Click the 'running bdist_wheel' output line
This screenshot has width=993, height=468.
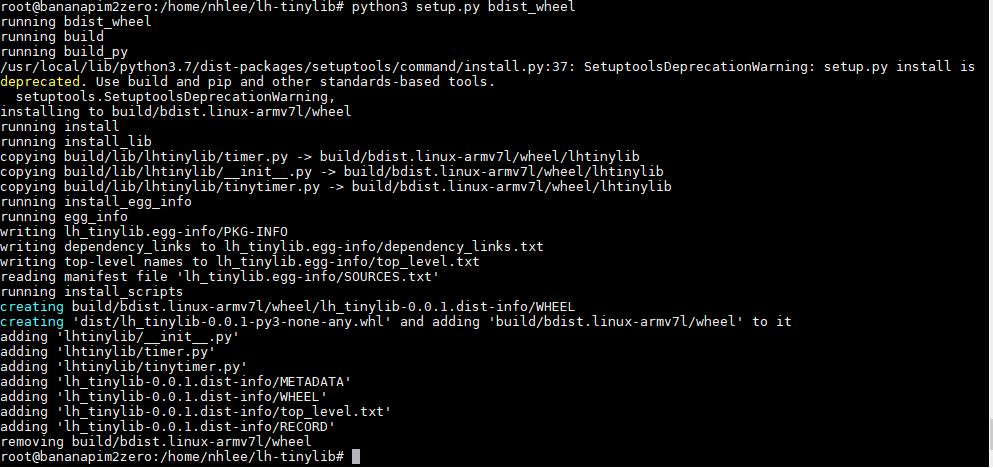tap(76, 22)
